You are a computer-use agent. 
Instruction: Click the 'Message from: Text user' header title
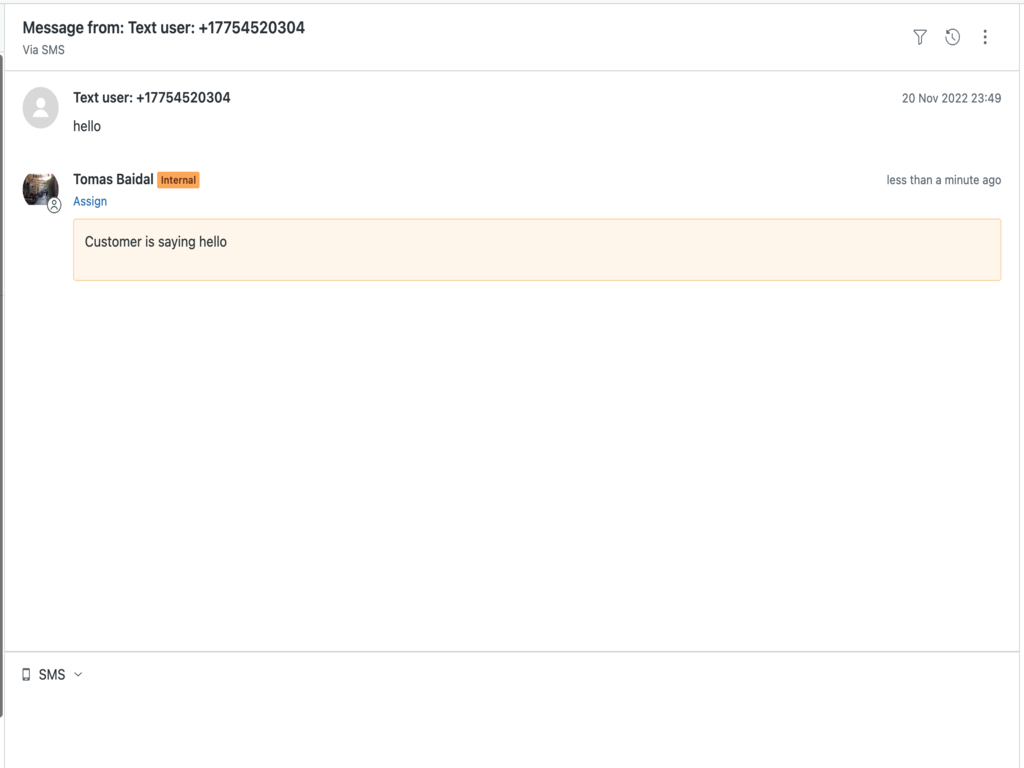[163, 28]
